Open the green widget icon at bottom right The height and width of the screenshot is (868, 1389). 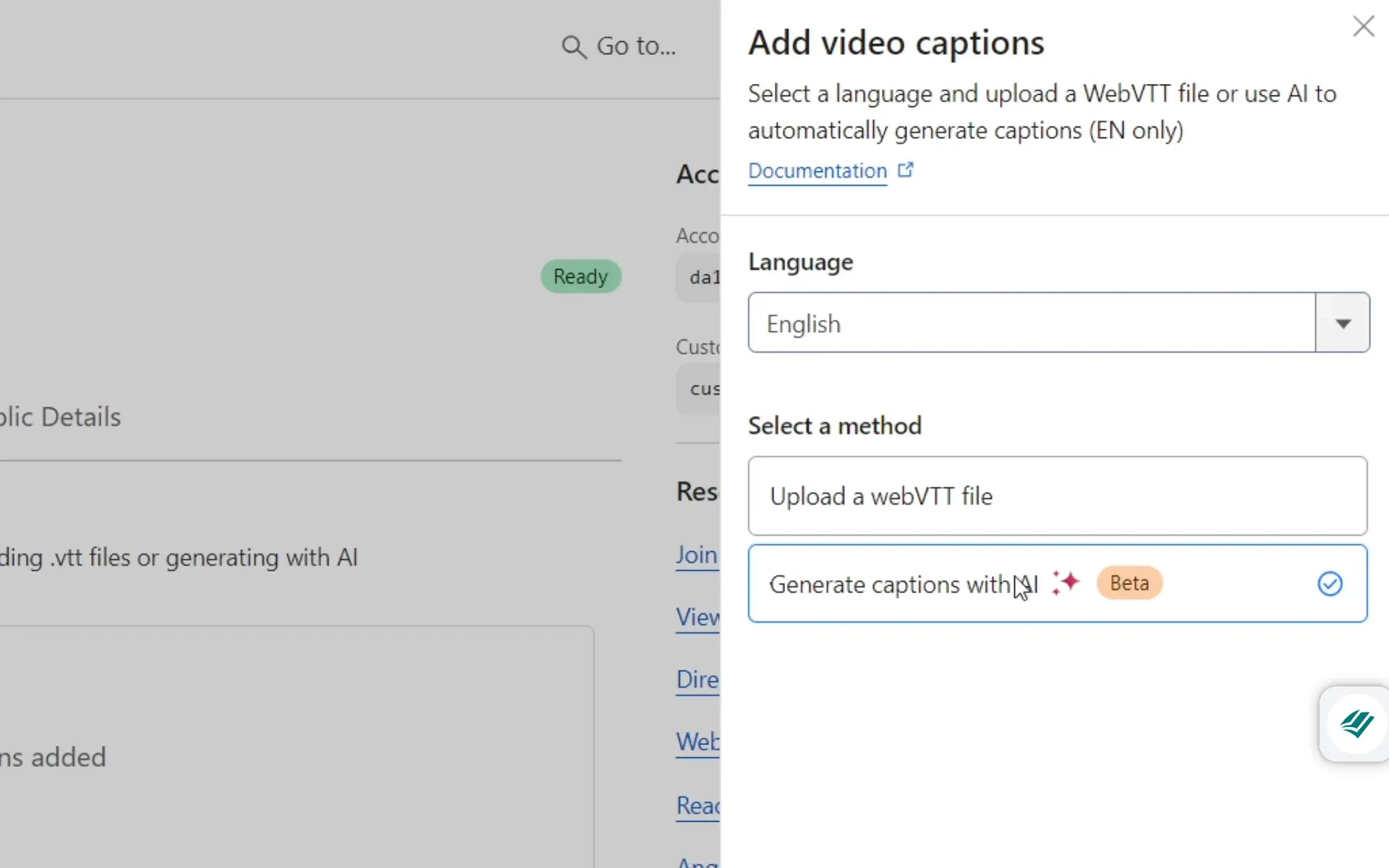1356,723
